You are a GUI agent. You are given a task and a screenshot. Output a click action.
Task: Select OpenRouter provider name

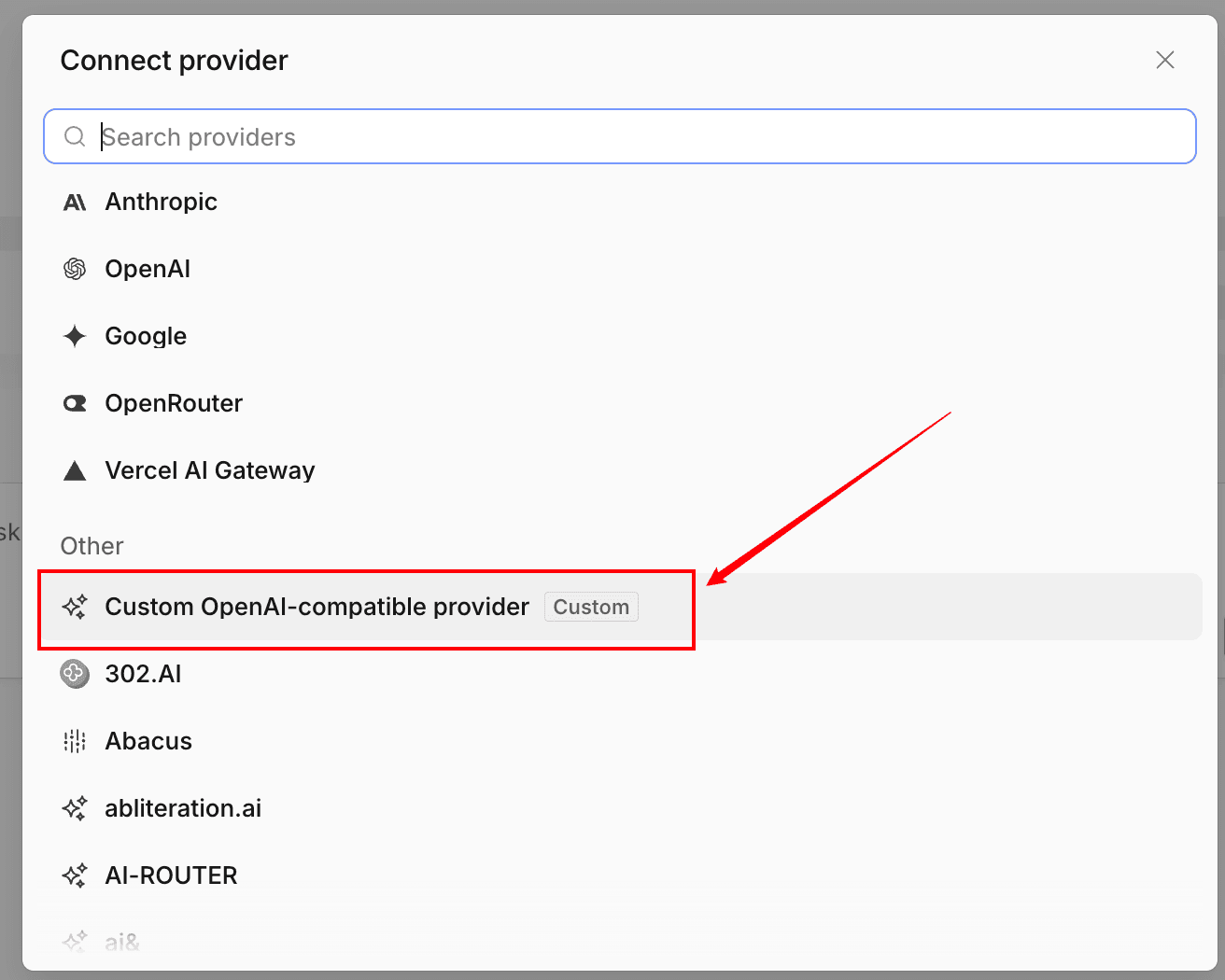click(x=174, y=403)
